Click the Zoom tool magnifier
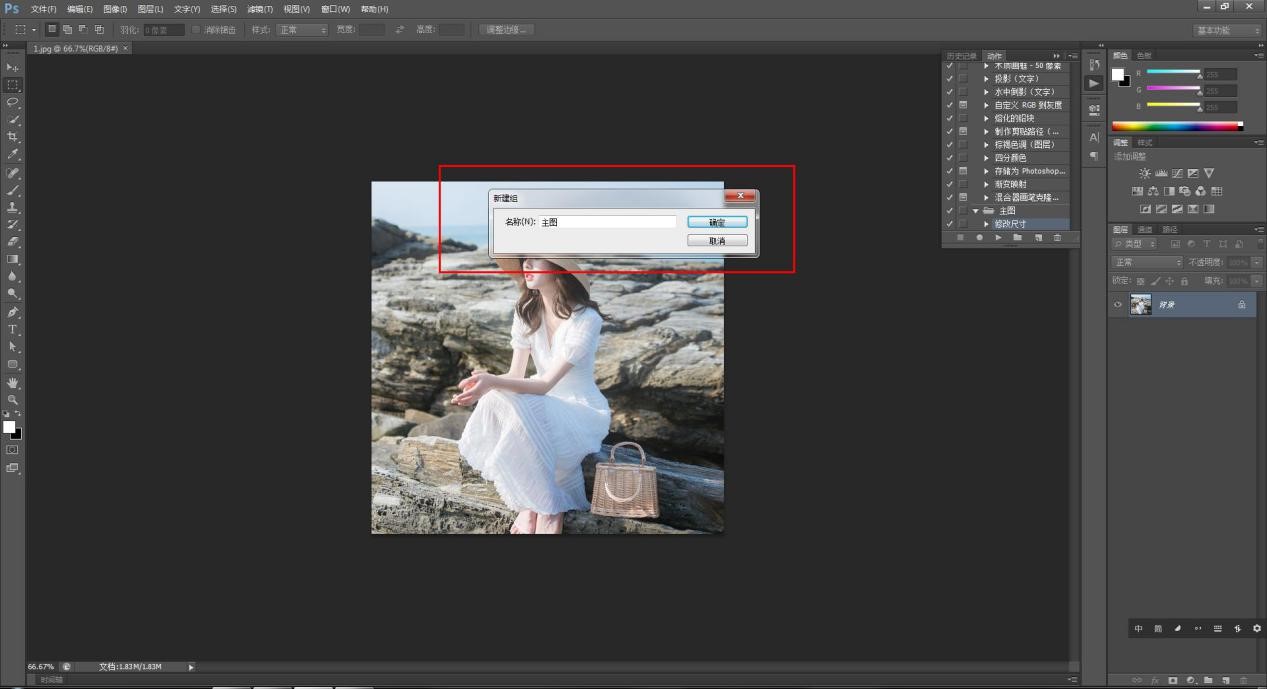The height and width of the screenshot is (689, 1267). (13, 400)
